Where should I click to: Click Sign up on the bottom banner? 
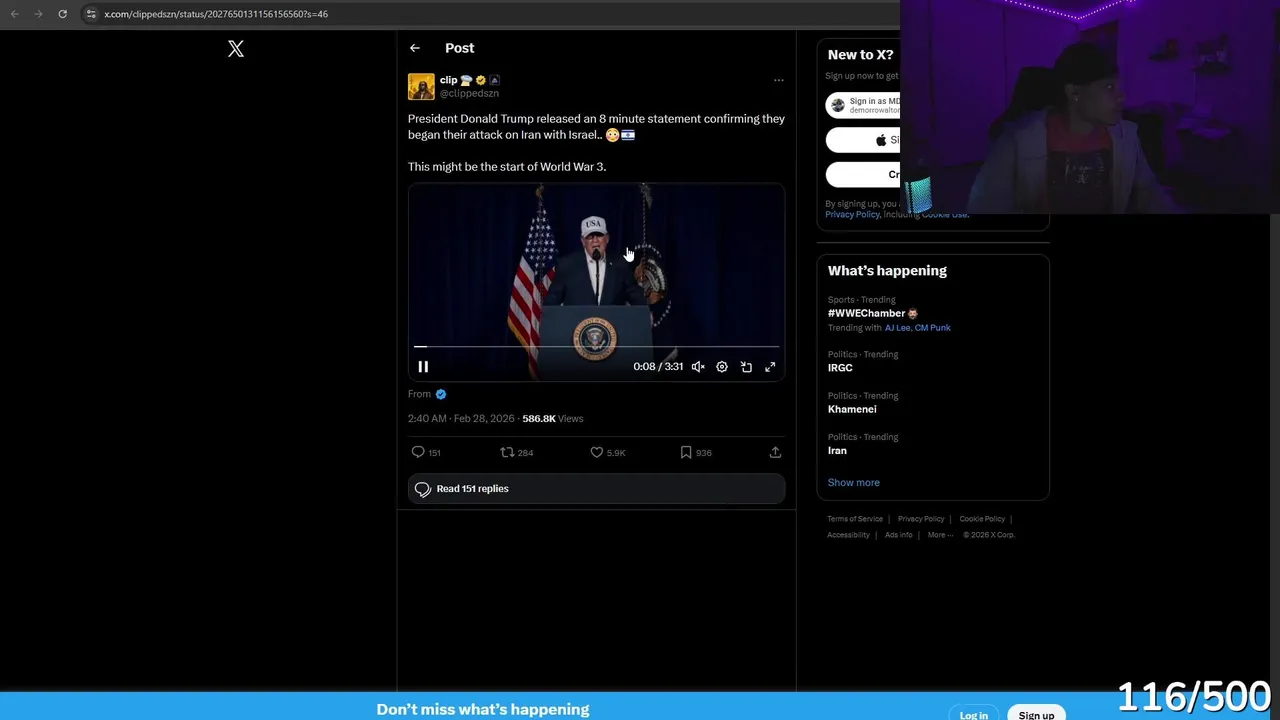(1036, 714)
